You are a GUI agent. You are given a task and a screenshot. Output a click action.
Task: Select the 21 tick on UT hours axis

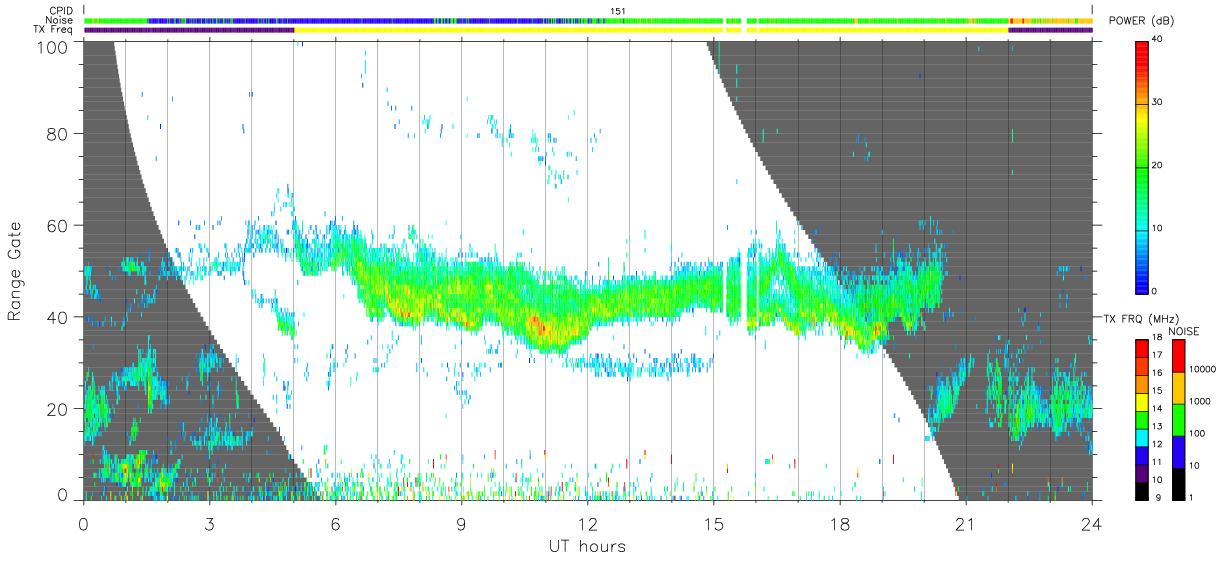coord(966,522)
